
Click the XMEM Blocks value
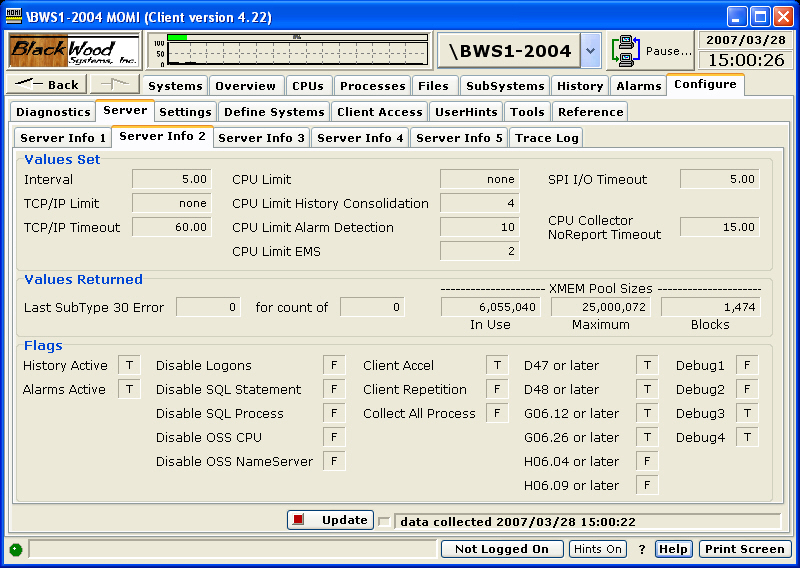[711, 307]
